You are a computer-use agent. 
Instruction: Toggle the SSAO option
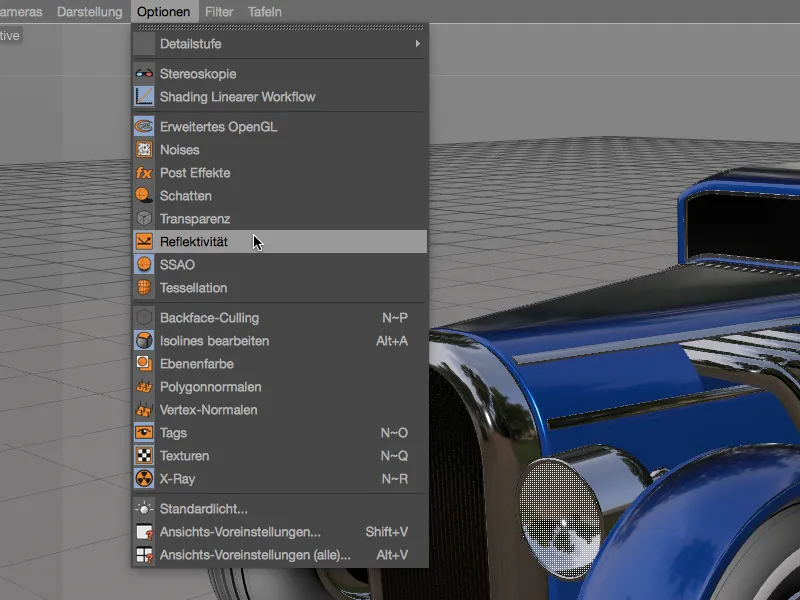pyautogui.click(x=280, y=264)
